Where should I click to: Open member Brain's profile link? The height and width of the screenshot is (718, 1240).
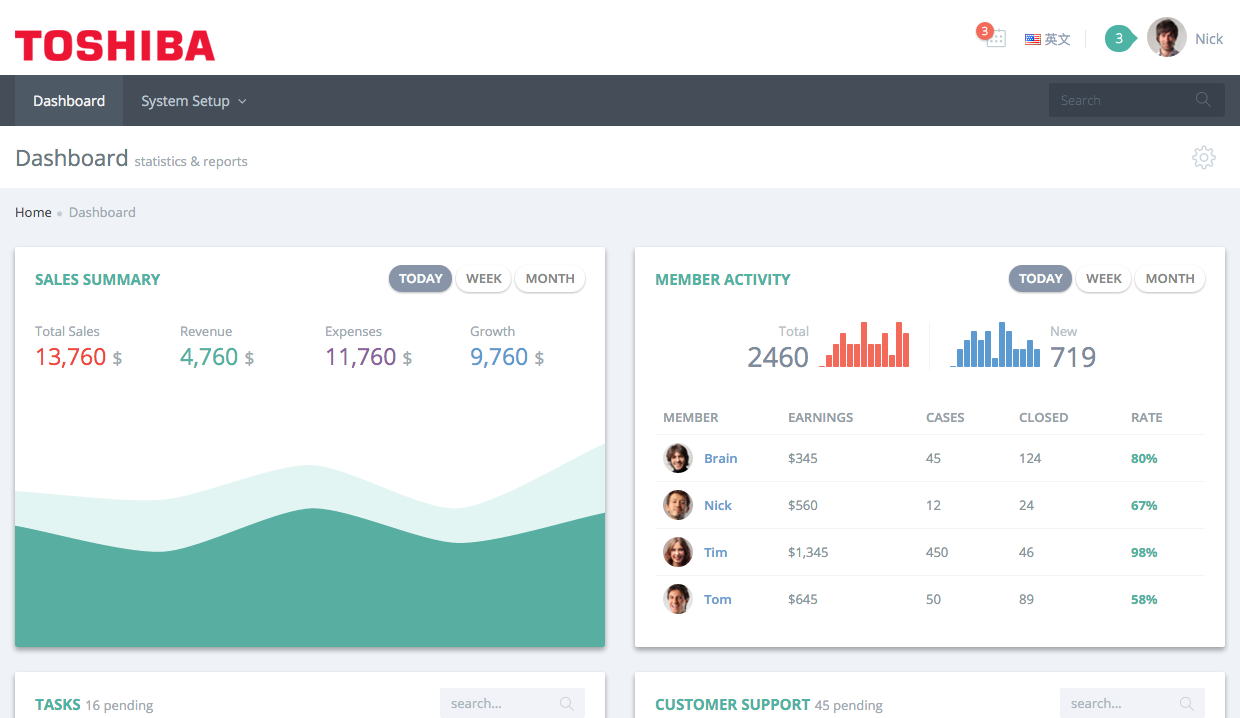pos(720,458)
